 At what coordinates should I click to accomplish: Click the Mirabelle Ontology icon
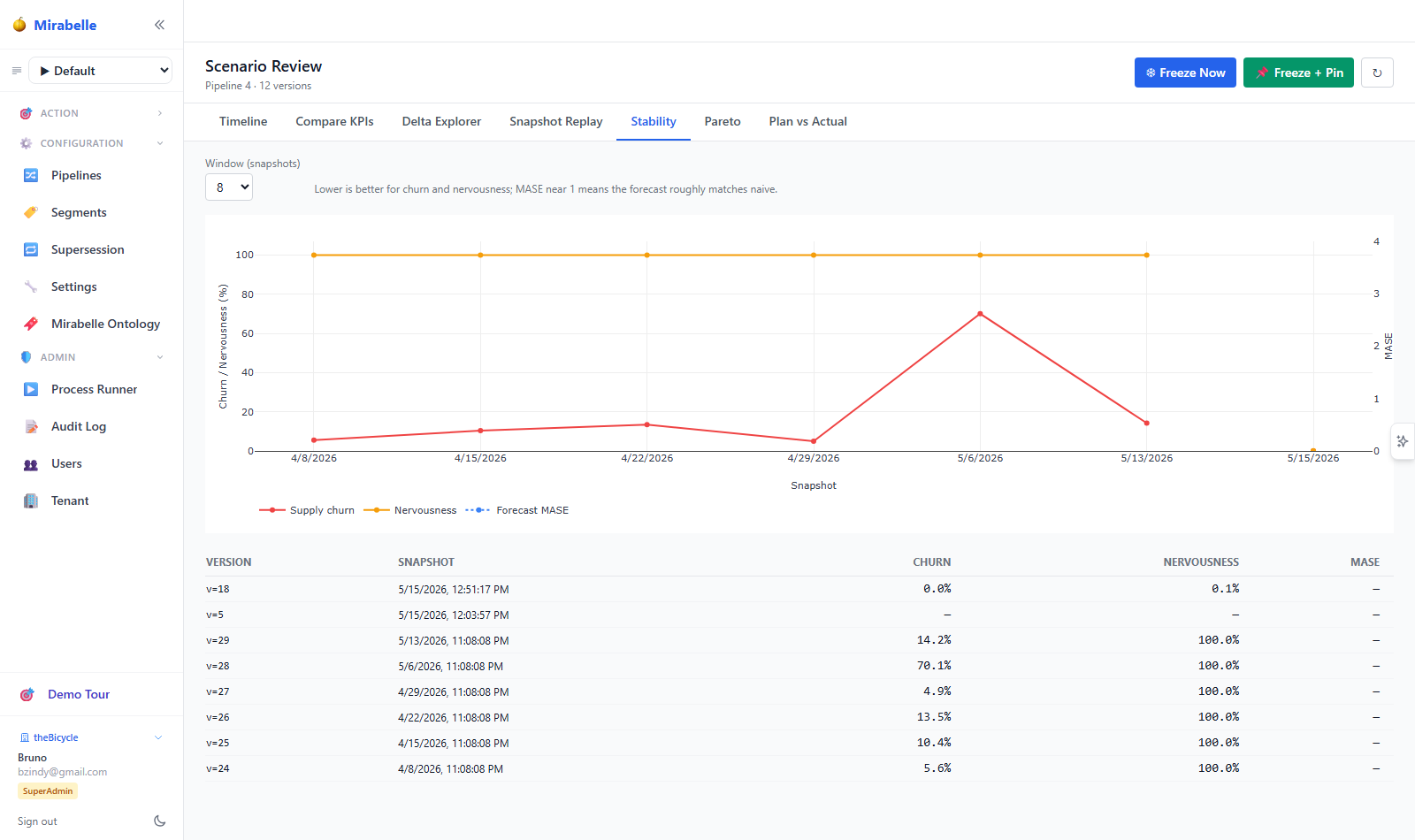click(x=31, y=324)
